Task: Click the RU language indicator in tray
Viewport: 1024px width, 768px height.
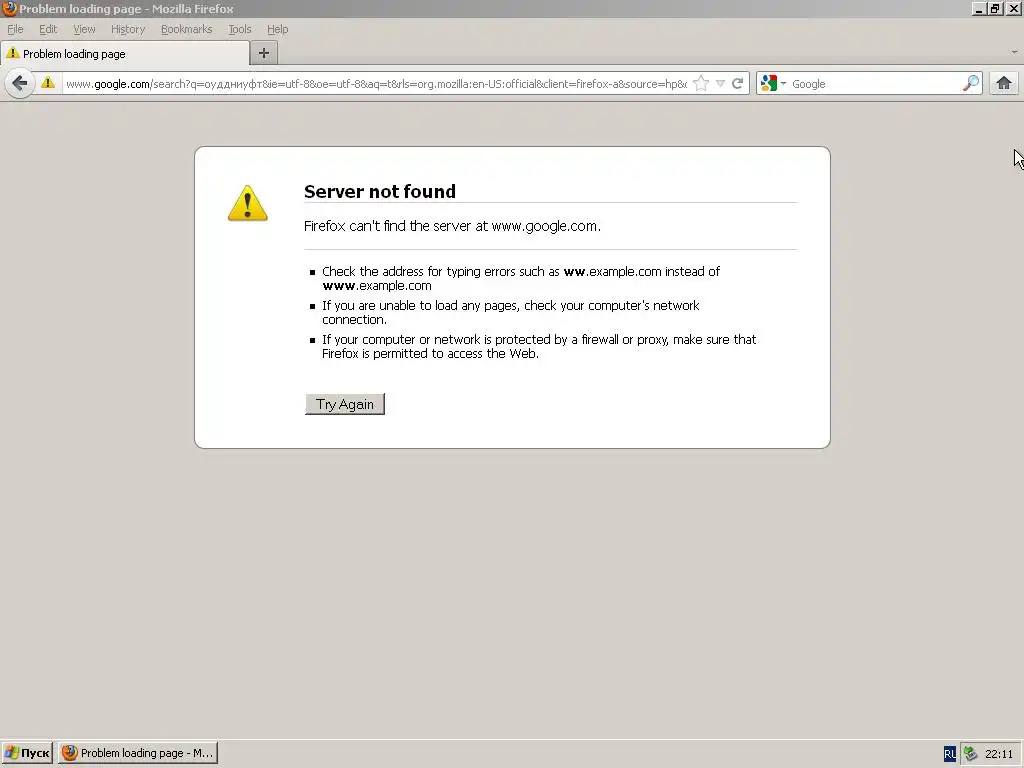Action: 950,754
